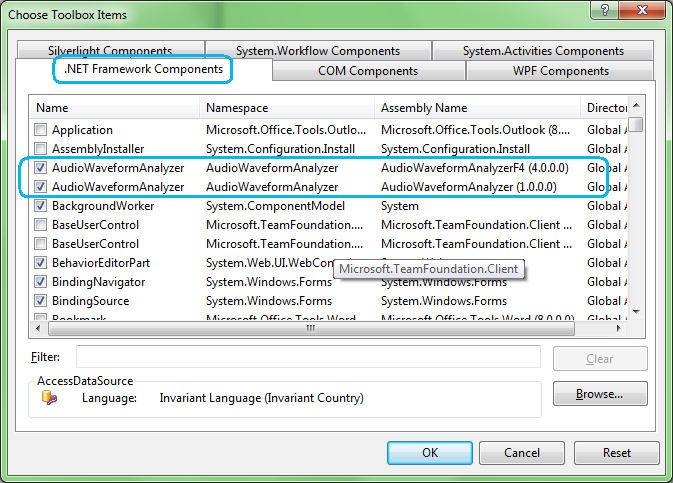Check the AssemblyInstaller checkbox
Image resolution: width=673 pixels, height=483 pixels.
tap(40, 149)
